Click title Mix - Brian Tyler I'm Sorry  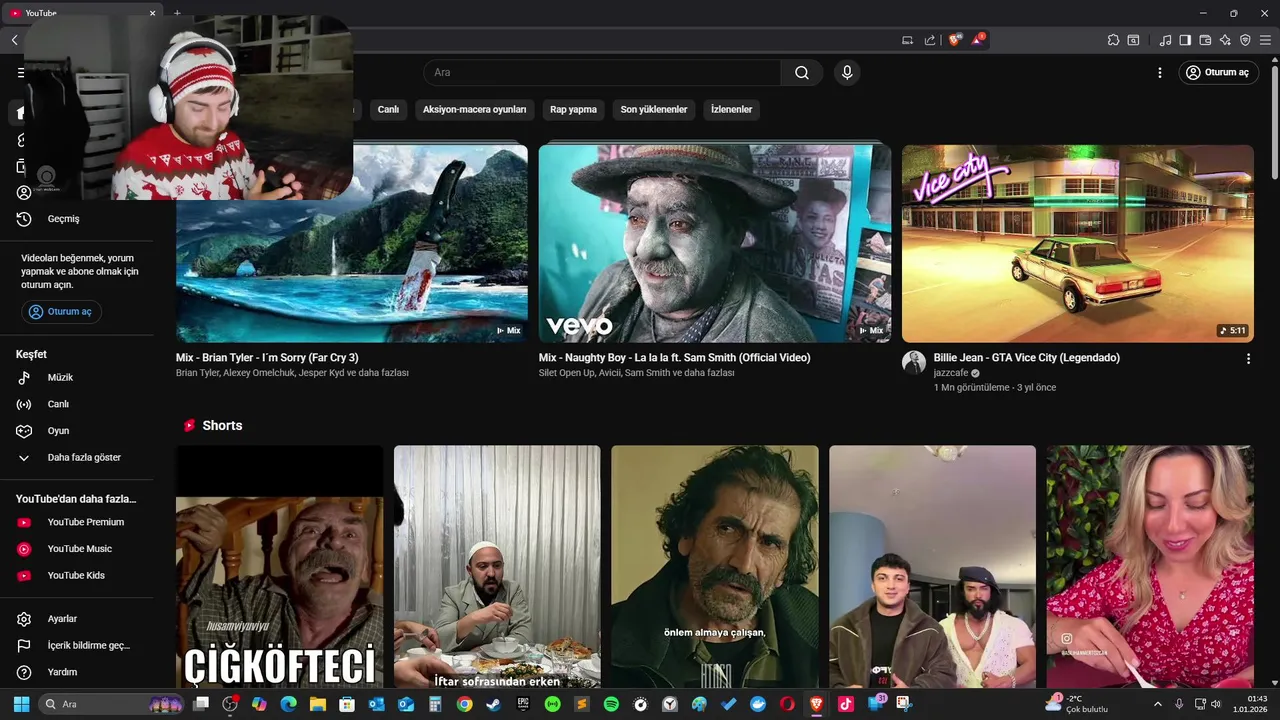[x=267, y=358]
